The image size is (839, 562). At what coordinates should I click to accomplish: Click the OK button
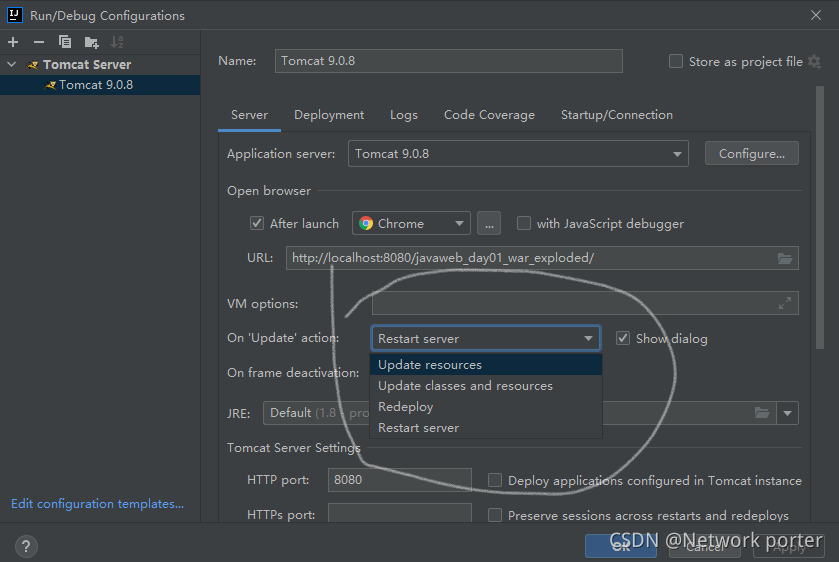(x=621, y=546)
